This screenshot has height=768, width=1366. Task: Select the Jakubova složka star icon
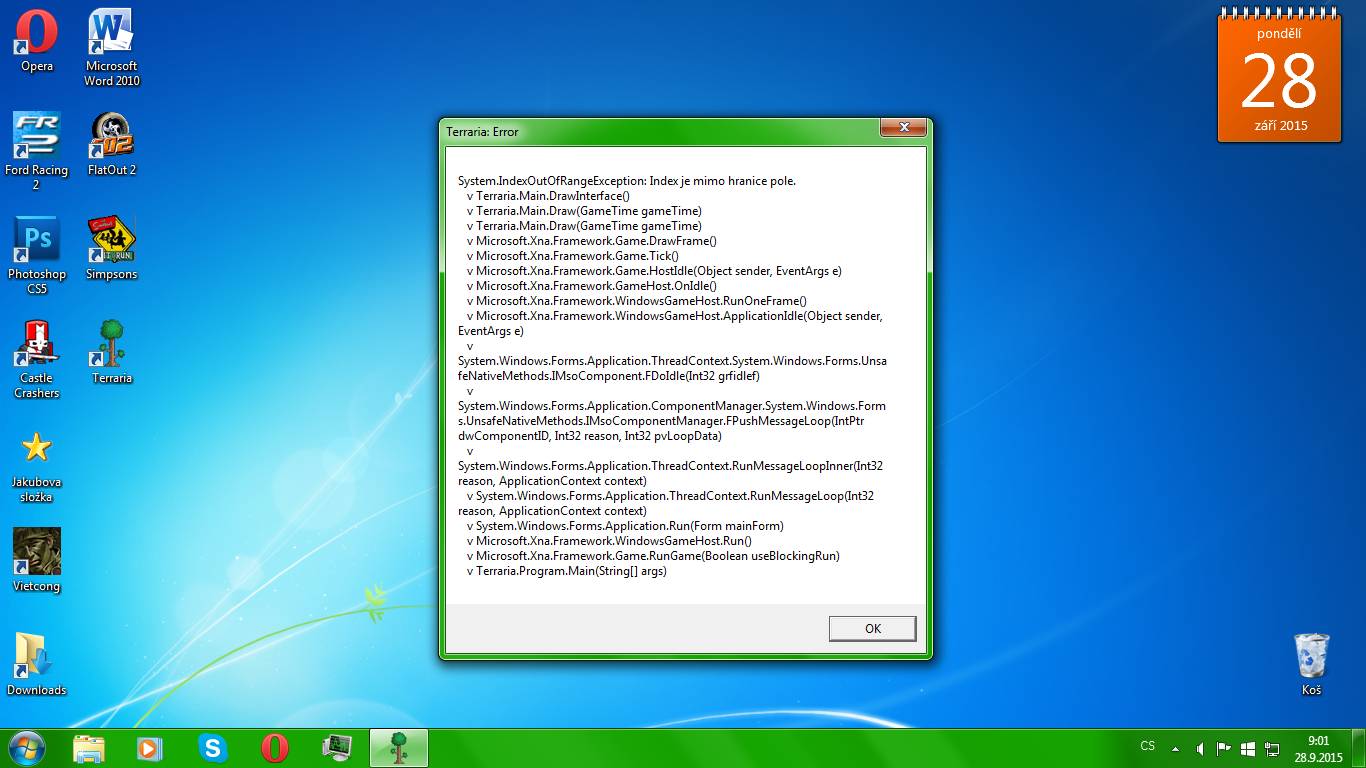coord(37,466)
